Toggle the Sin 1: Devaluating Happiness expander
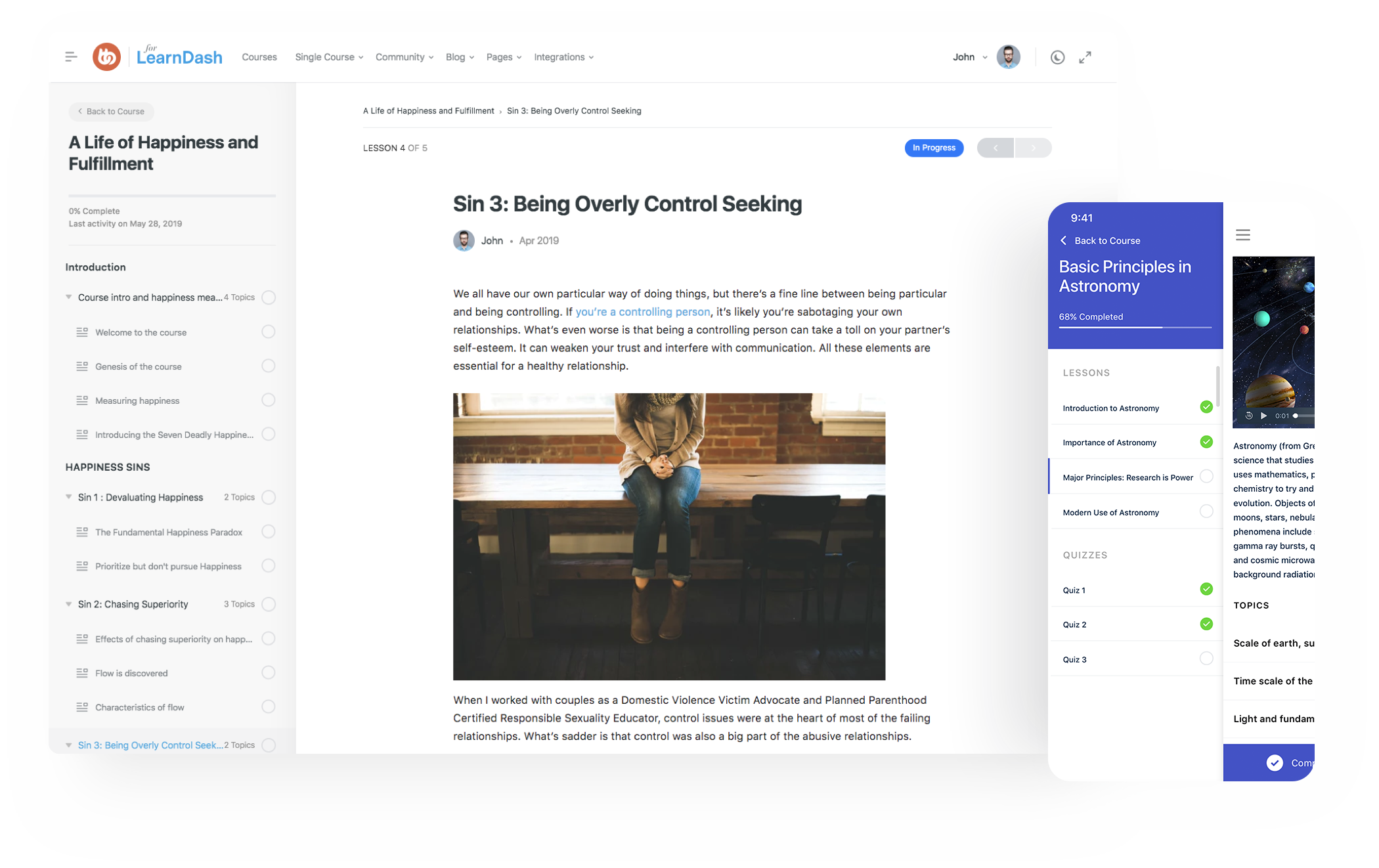The image size is (1379, 868). click(x=68, y=497)
